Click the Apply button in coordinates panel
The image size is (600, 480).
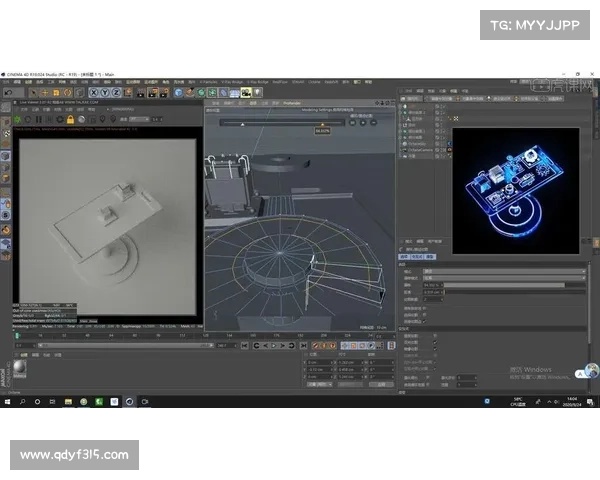pos(381,384)
